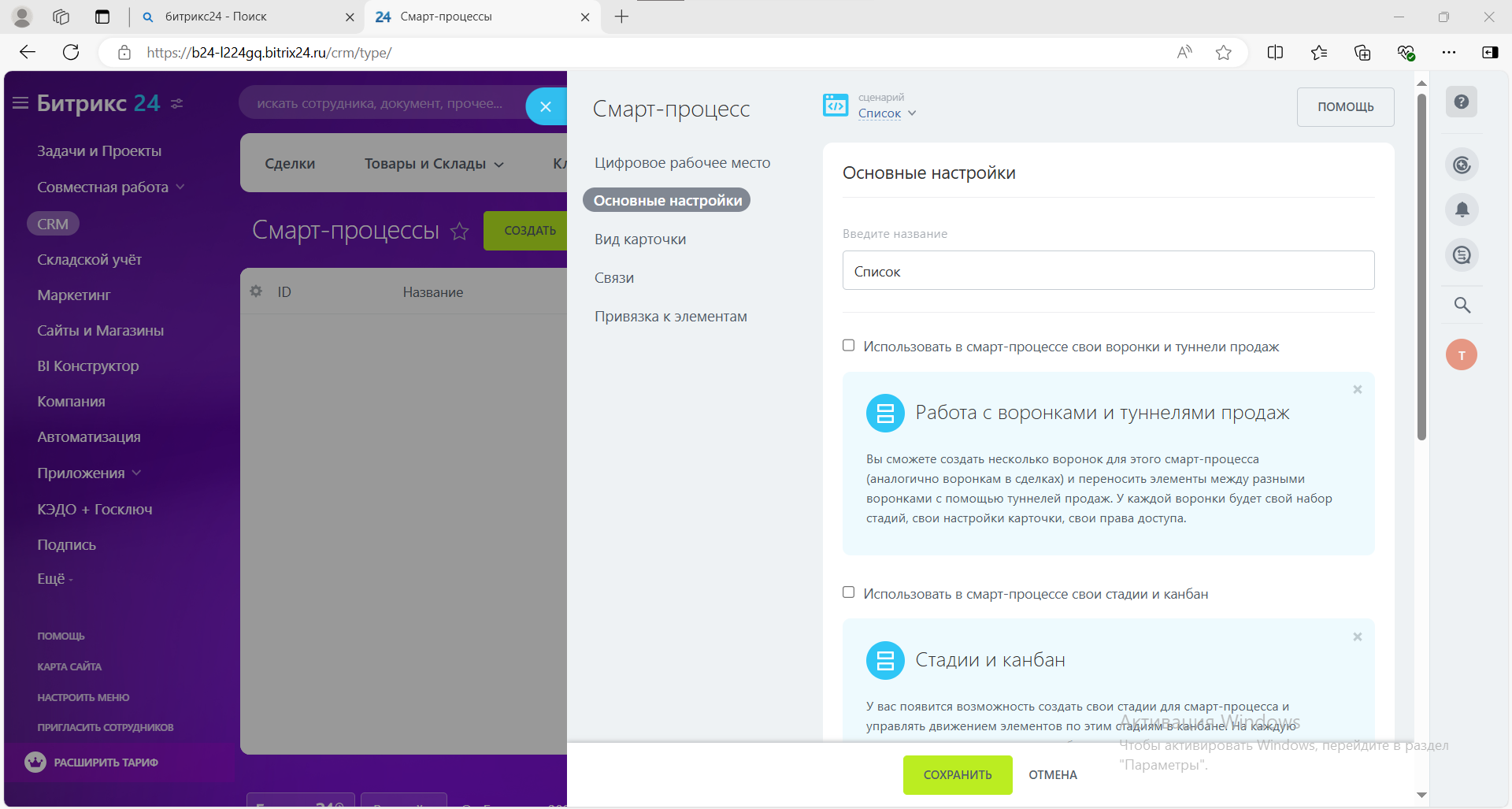View site information lock icon

pos(124,53)
